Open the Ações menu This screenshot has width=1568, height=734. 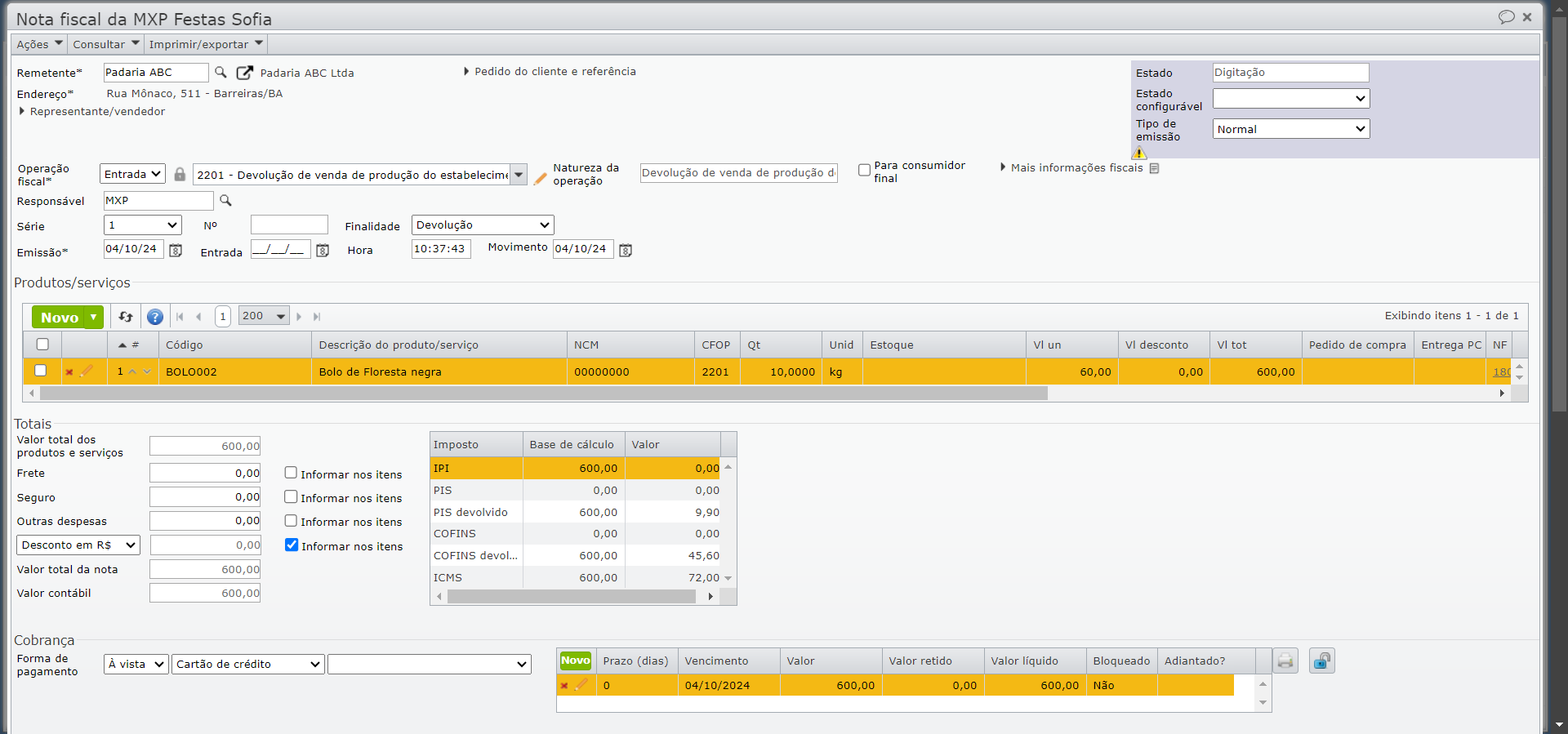tap(39, 44)
